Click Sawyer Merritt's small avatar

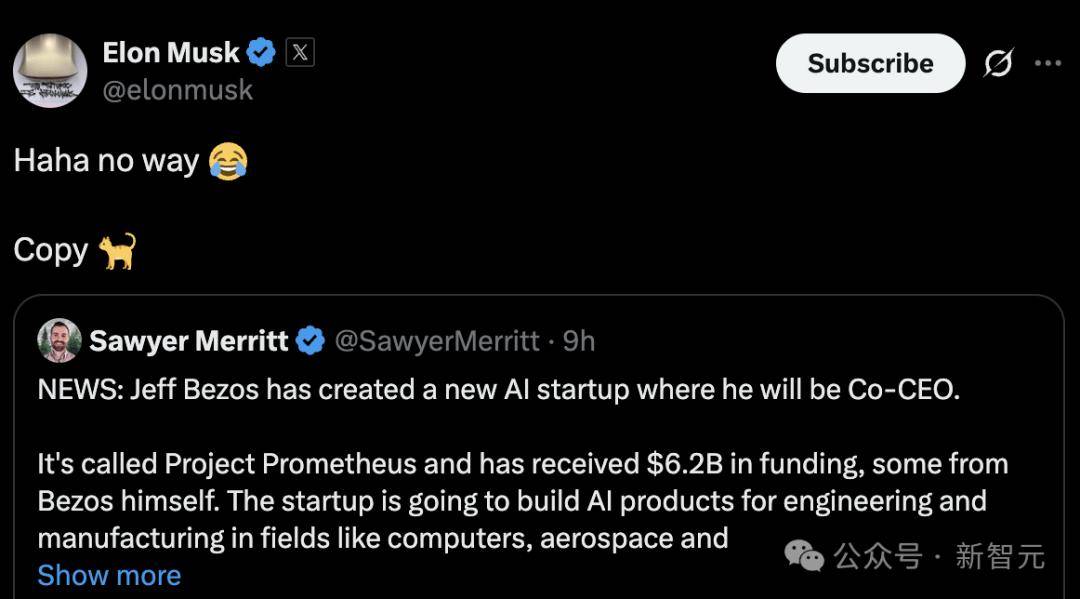59,341
